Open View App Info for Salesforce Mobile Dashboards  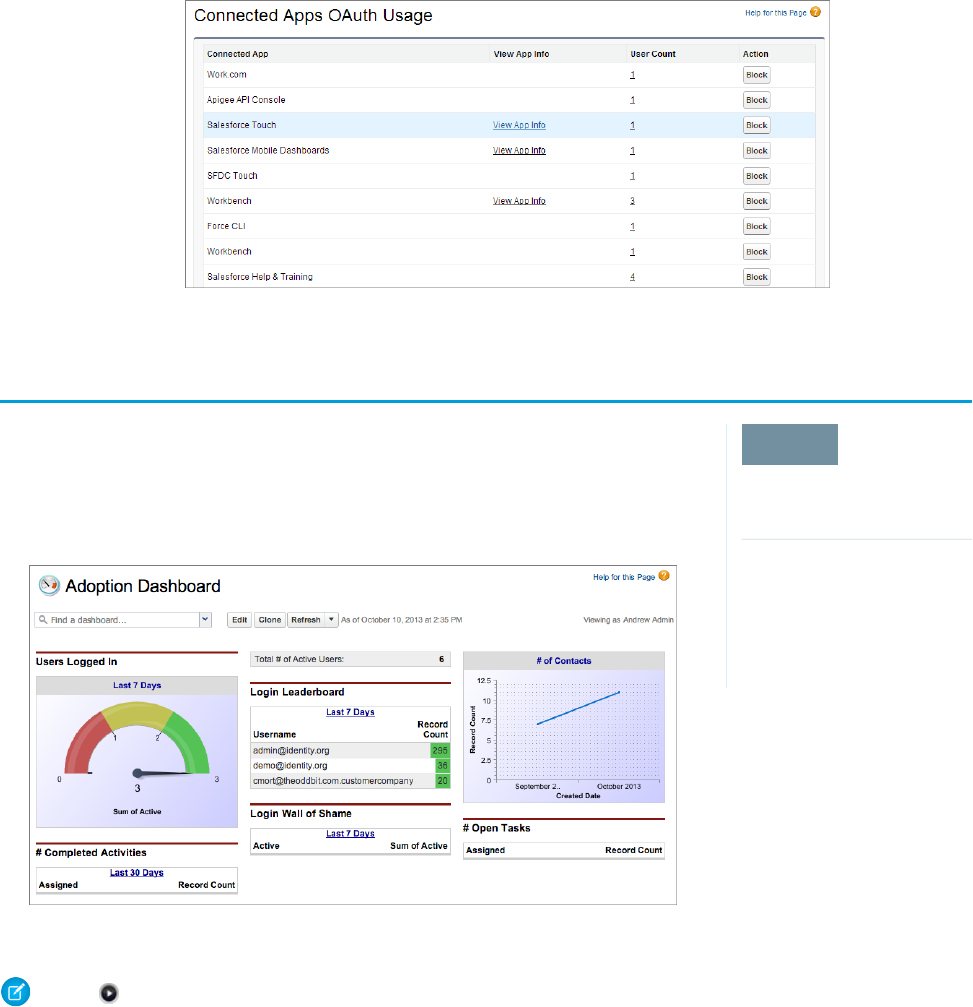tap(519, 150)
